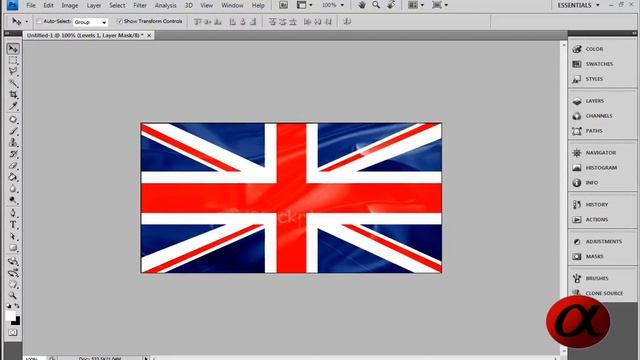Click the Rotate View tool in application bar

[x=391, y=5]
